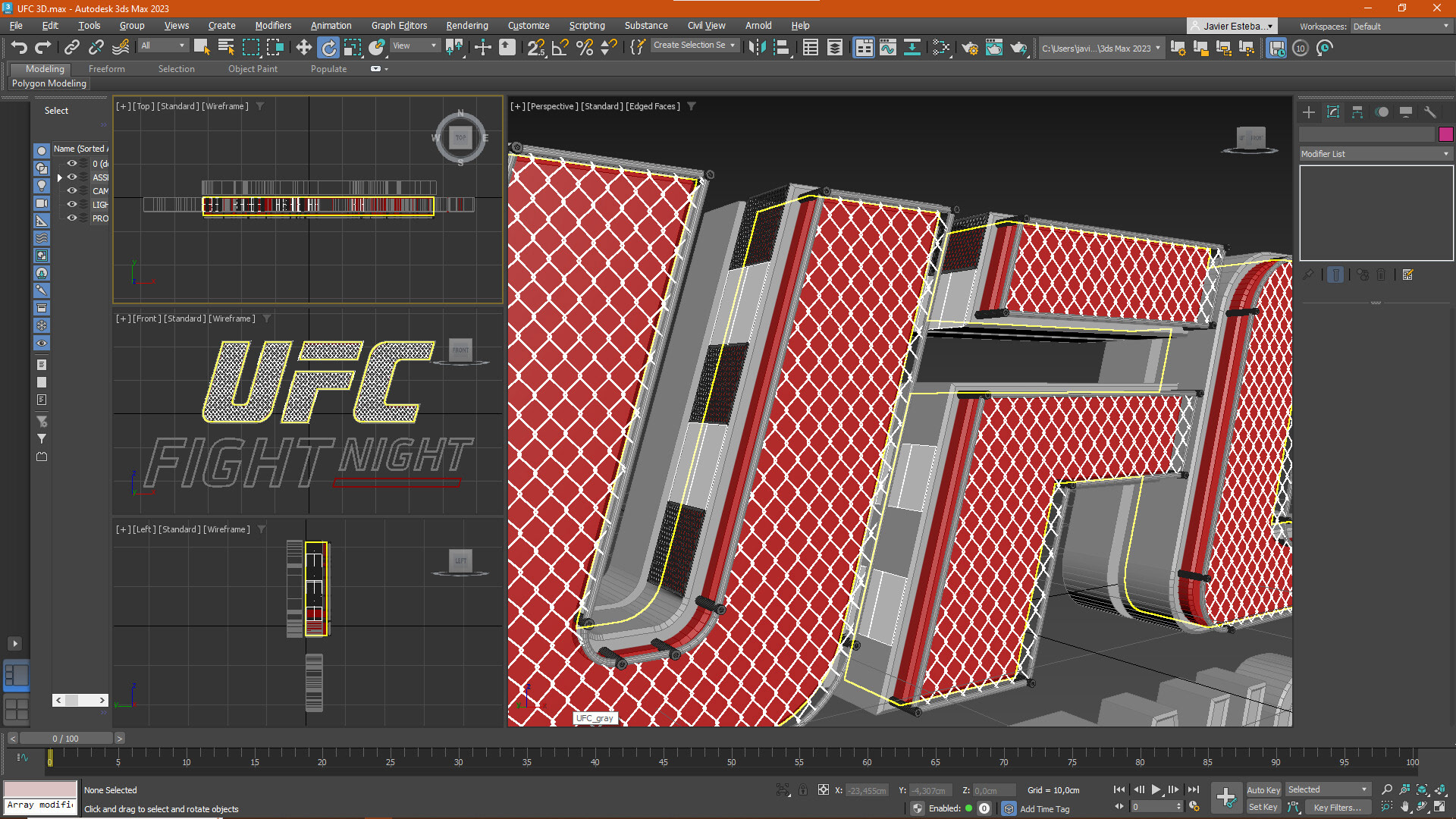Switch to the Freeform ribbon tab
Image resolution: width=1456 pixels, height=819 pixels.
[x=106, y=69]
